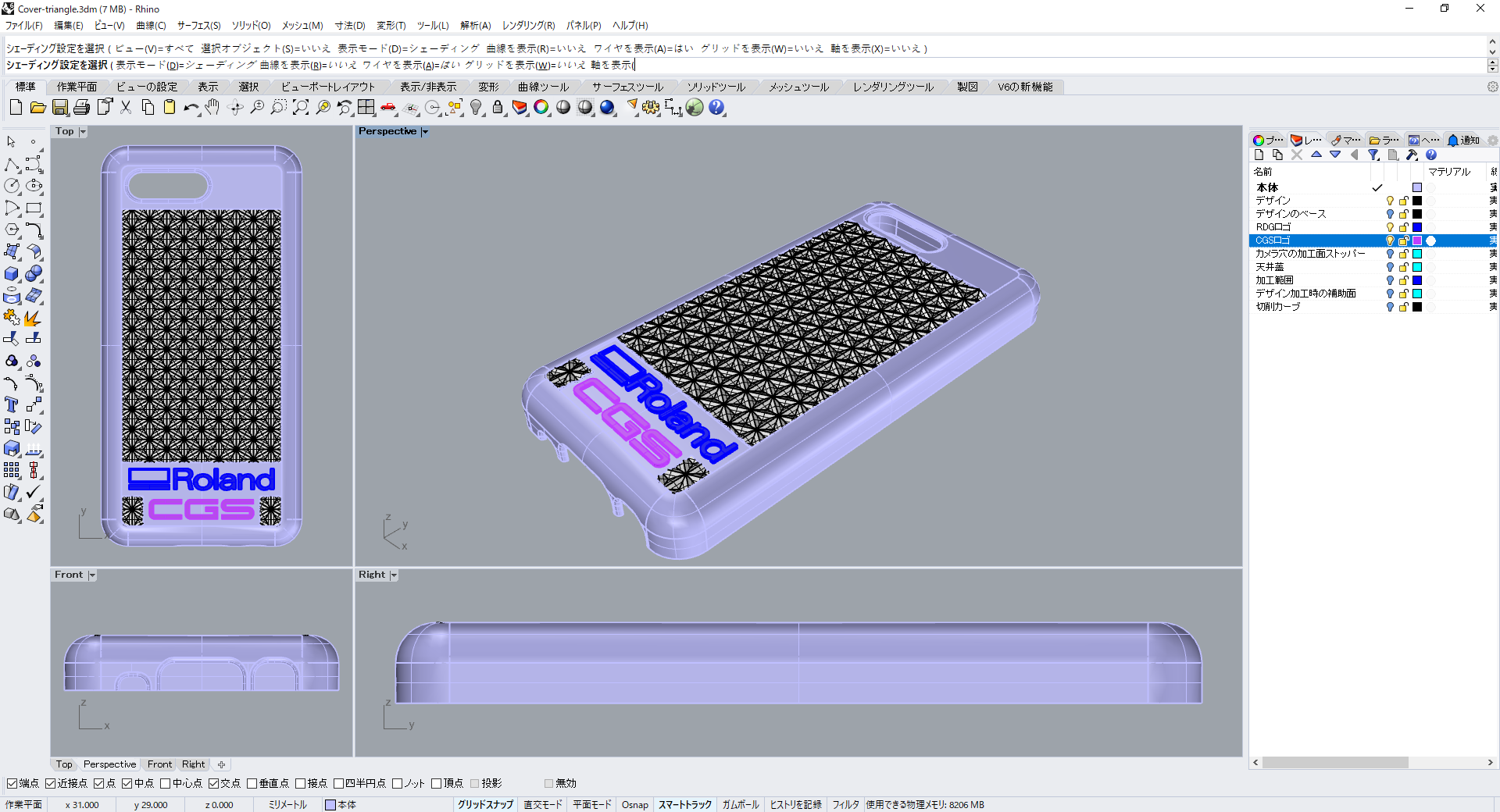1500x812 pixels.
Task: Print using the printer icon
Action: pyautogui.click(x=82, y=108)
